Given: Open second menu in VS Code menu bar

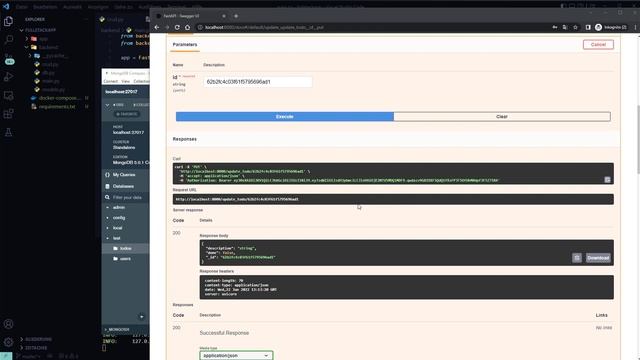Looking at the screenshot, I should (45, 7).
